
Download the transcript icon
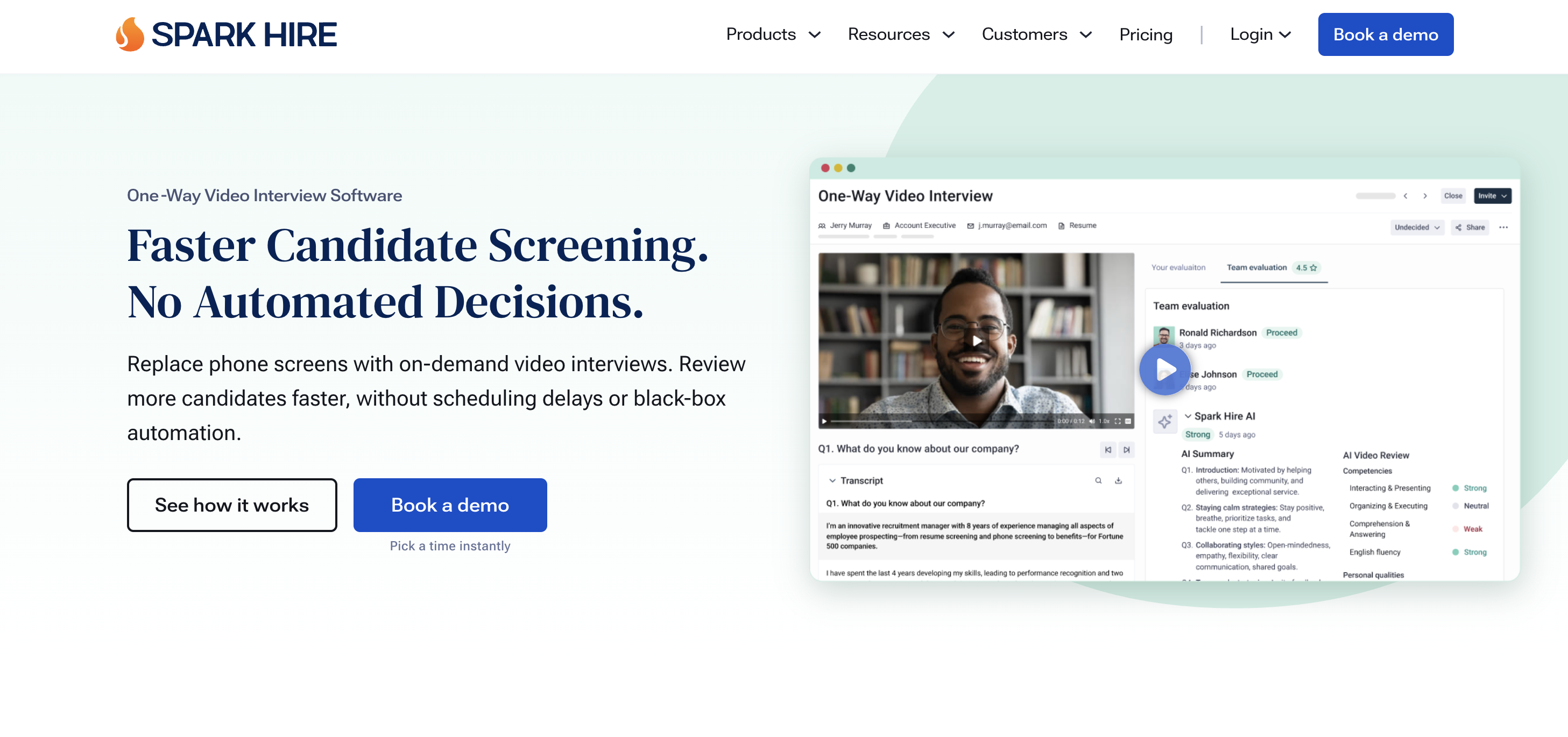(1118, 481)
